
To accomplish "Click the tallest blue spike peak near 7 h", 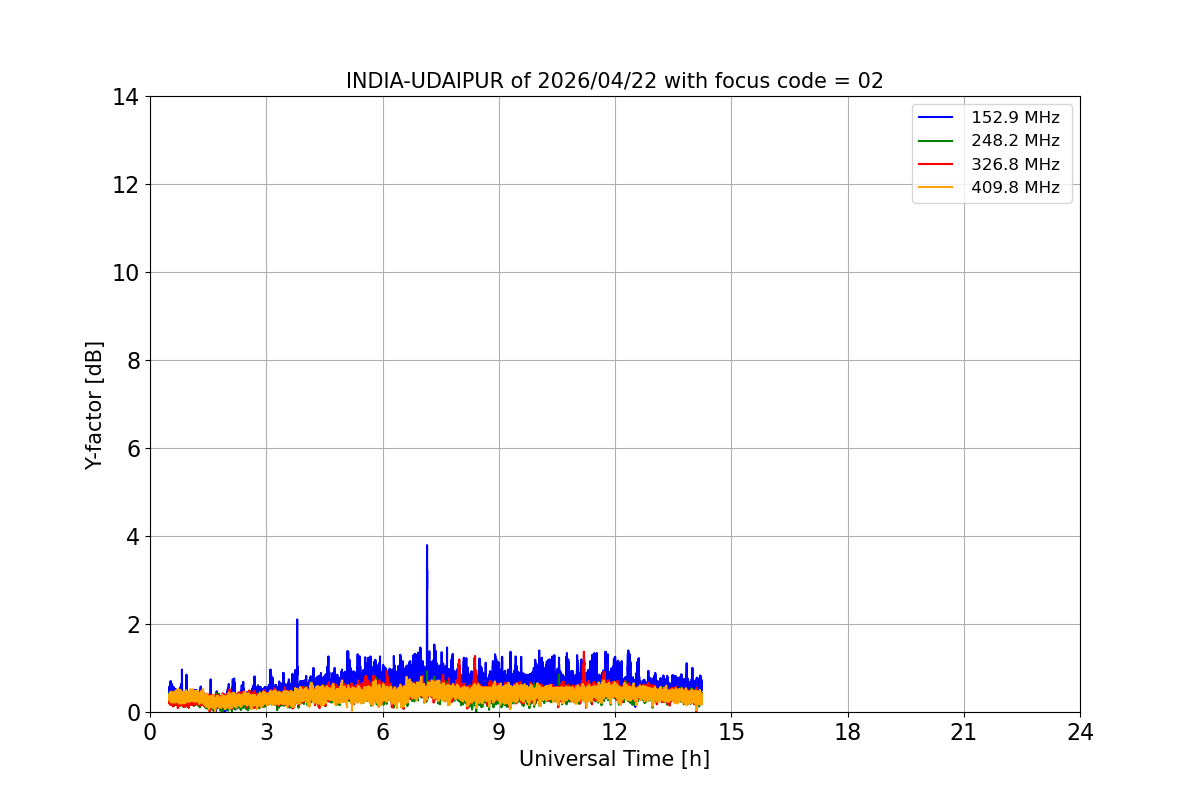I will [427, 547].
